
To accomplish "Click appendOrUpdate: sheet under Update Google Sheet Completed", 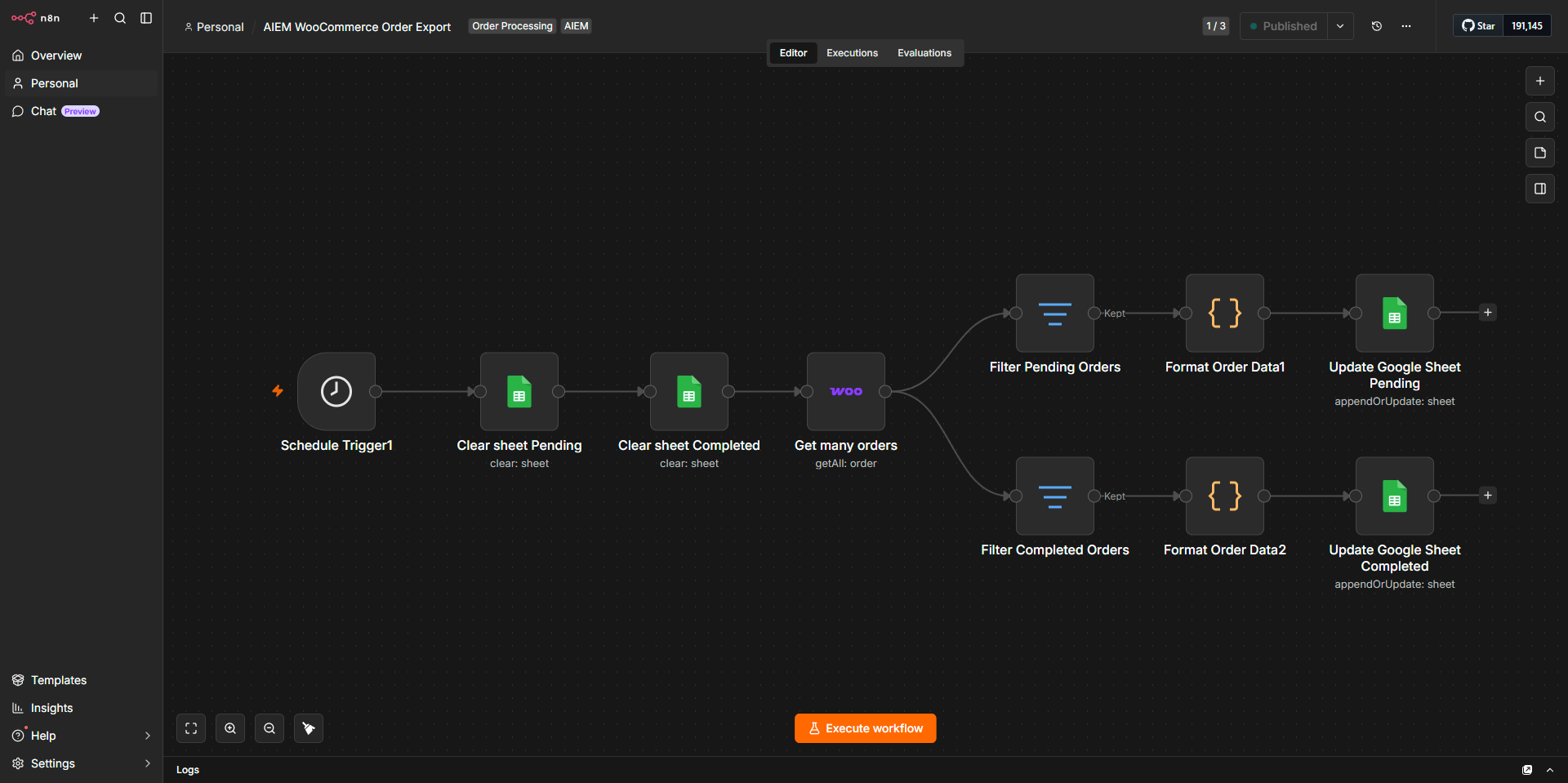I will click(1395, 585).
